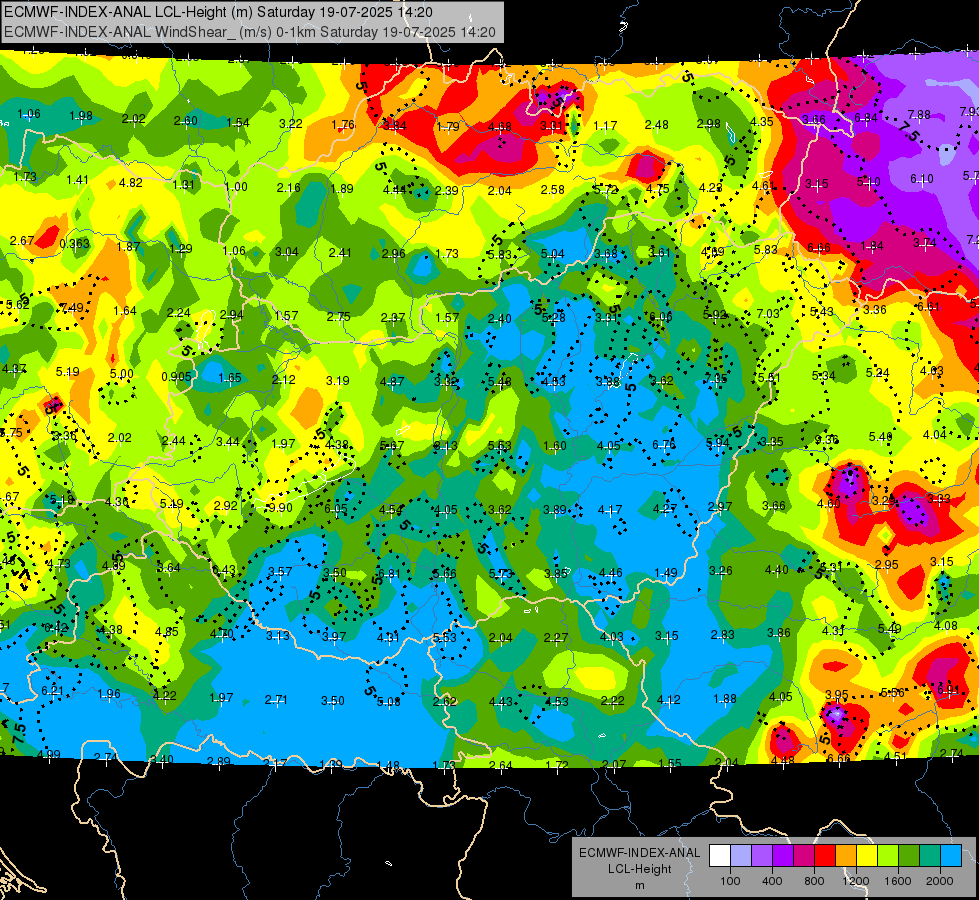Click the legend tick label 1600

(898, 881)
